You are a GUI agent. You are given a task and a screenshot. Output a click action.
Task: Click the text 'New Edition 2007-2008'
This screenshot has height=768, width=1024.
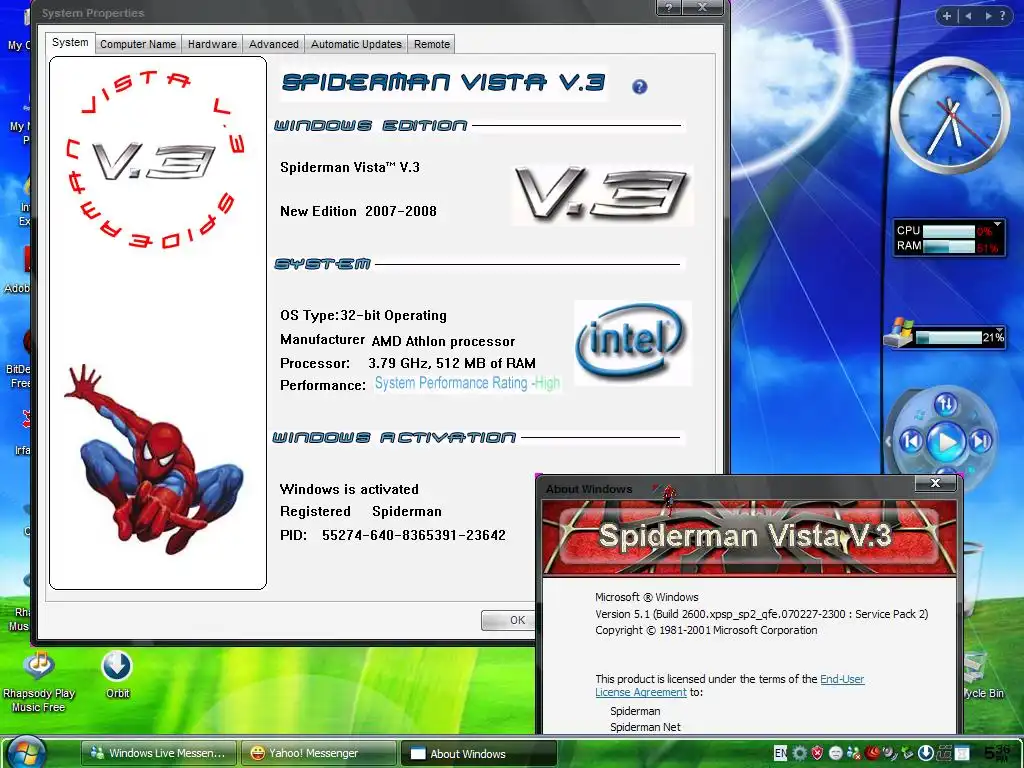coord(358,211)
